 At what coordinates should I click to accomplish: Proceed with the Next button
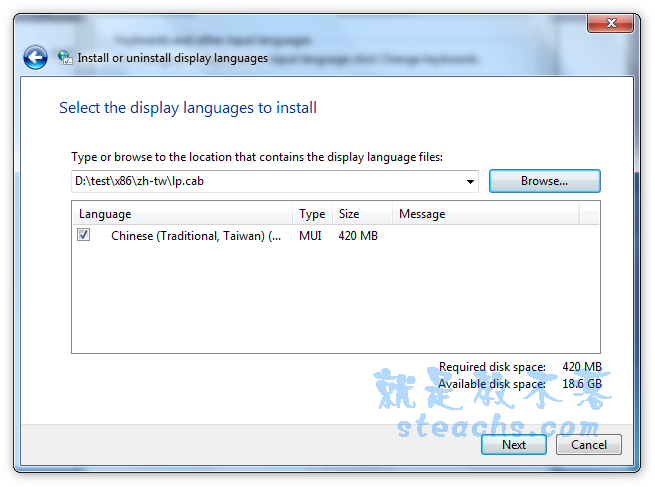pyautogui.click(x=514, y=445)
